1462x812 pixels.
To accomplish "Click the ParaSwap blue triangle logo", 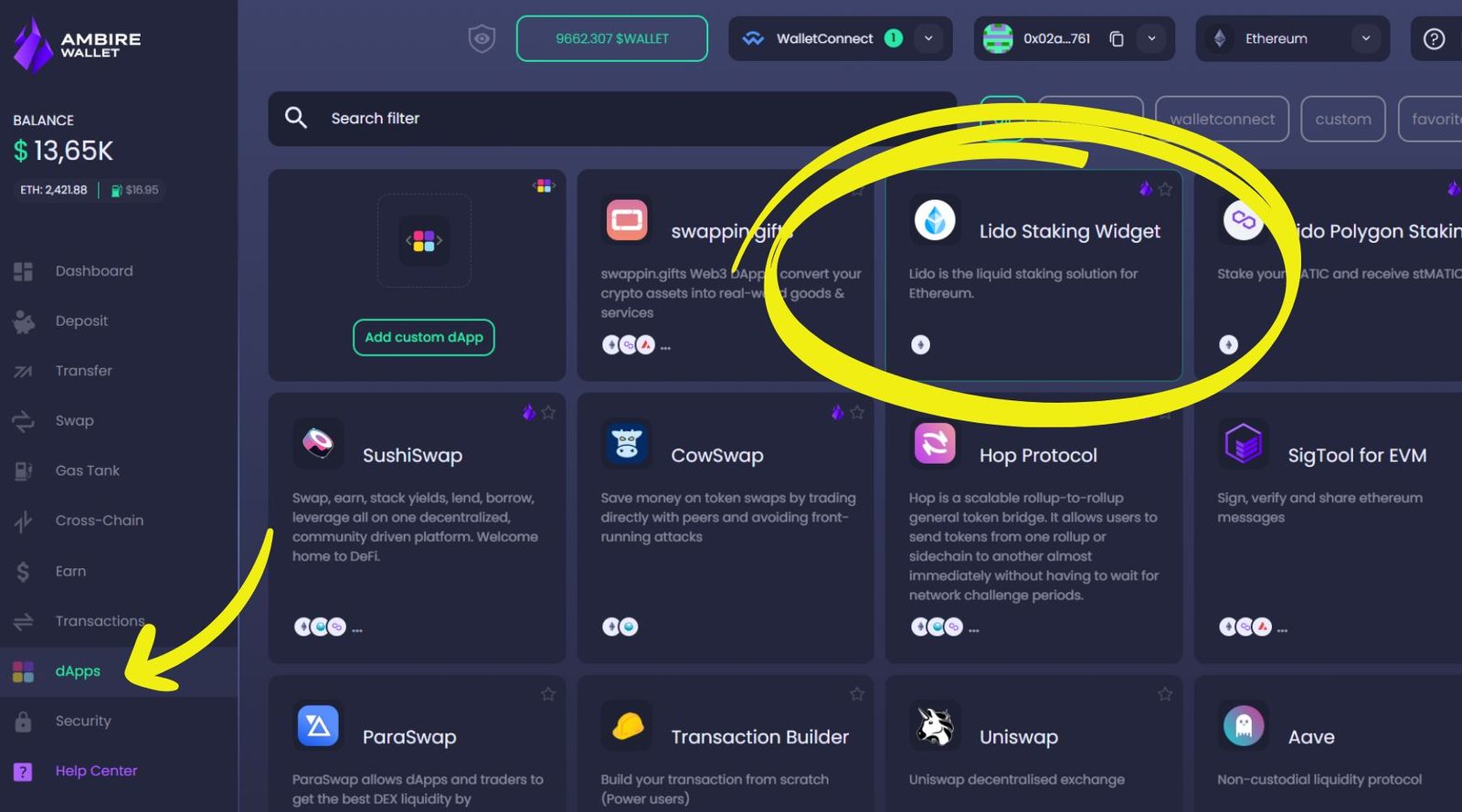I will pos(318,726).
